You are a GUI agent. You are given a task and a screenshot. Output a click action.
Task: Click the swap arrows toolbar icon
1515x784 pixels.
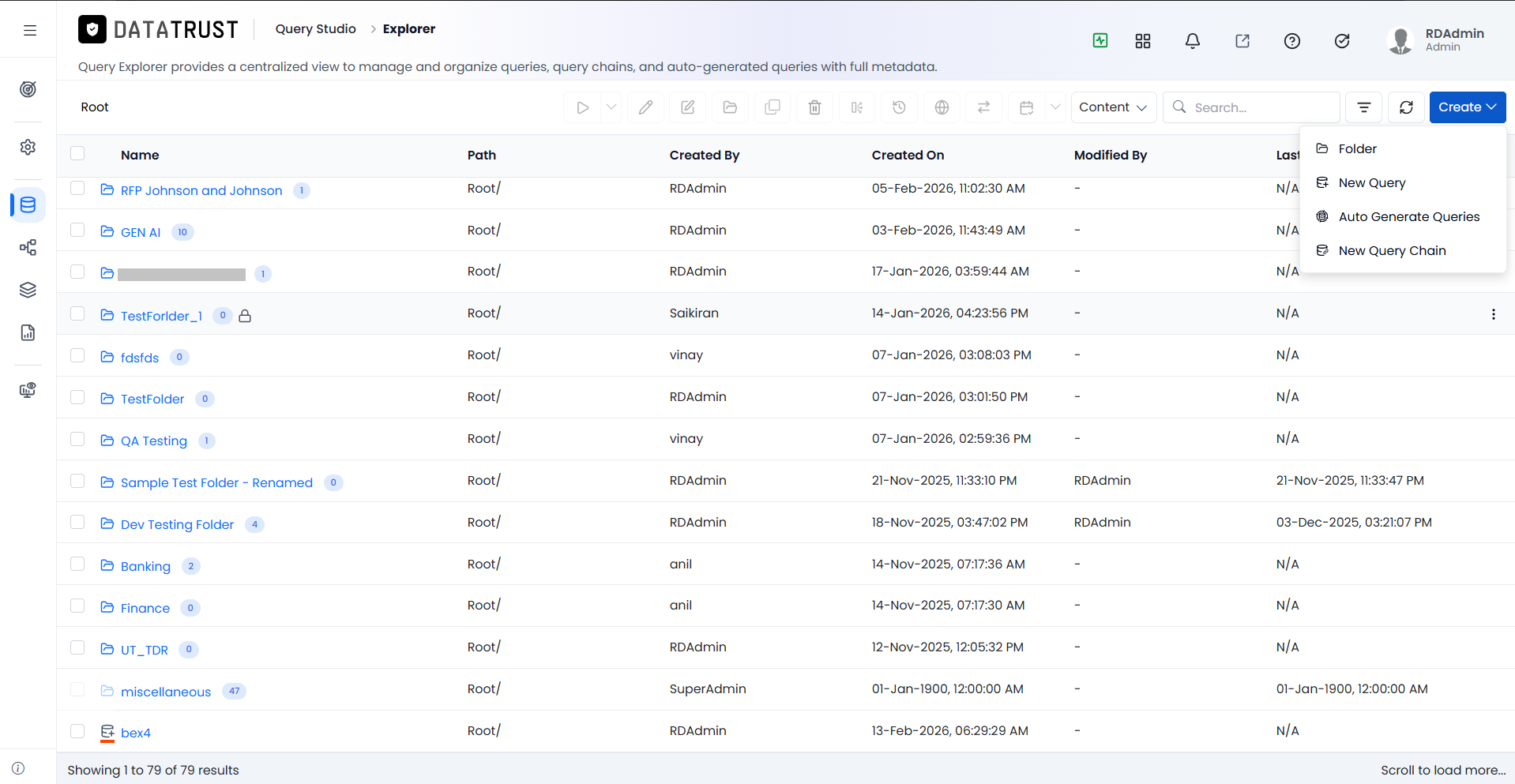[x=983, y=107]
